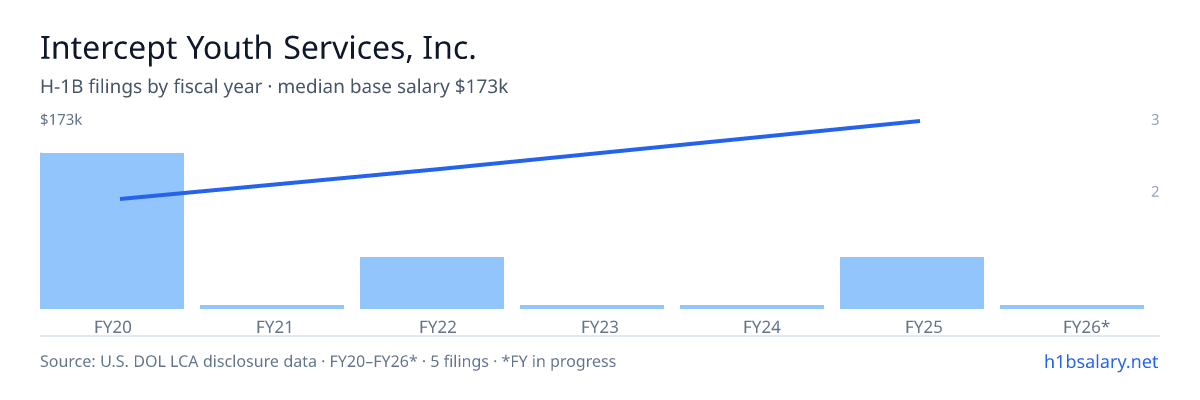Click the FY26* bar stub
Screen dimensions: 1200x400
[x=1072, y=307]
